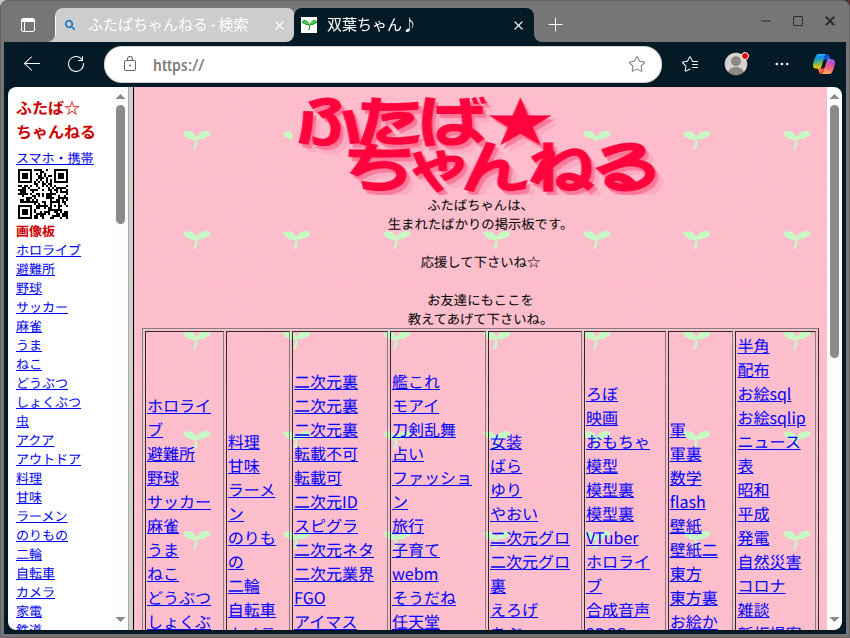Click the star icon to bookmark this page

637,65
